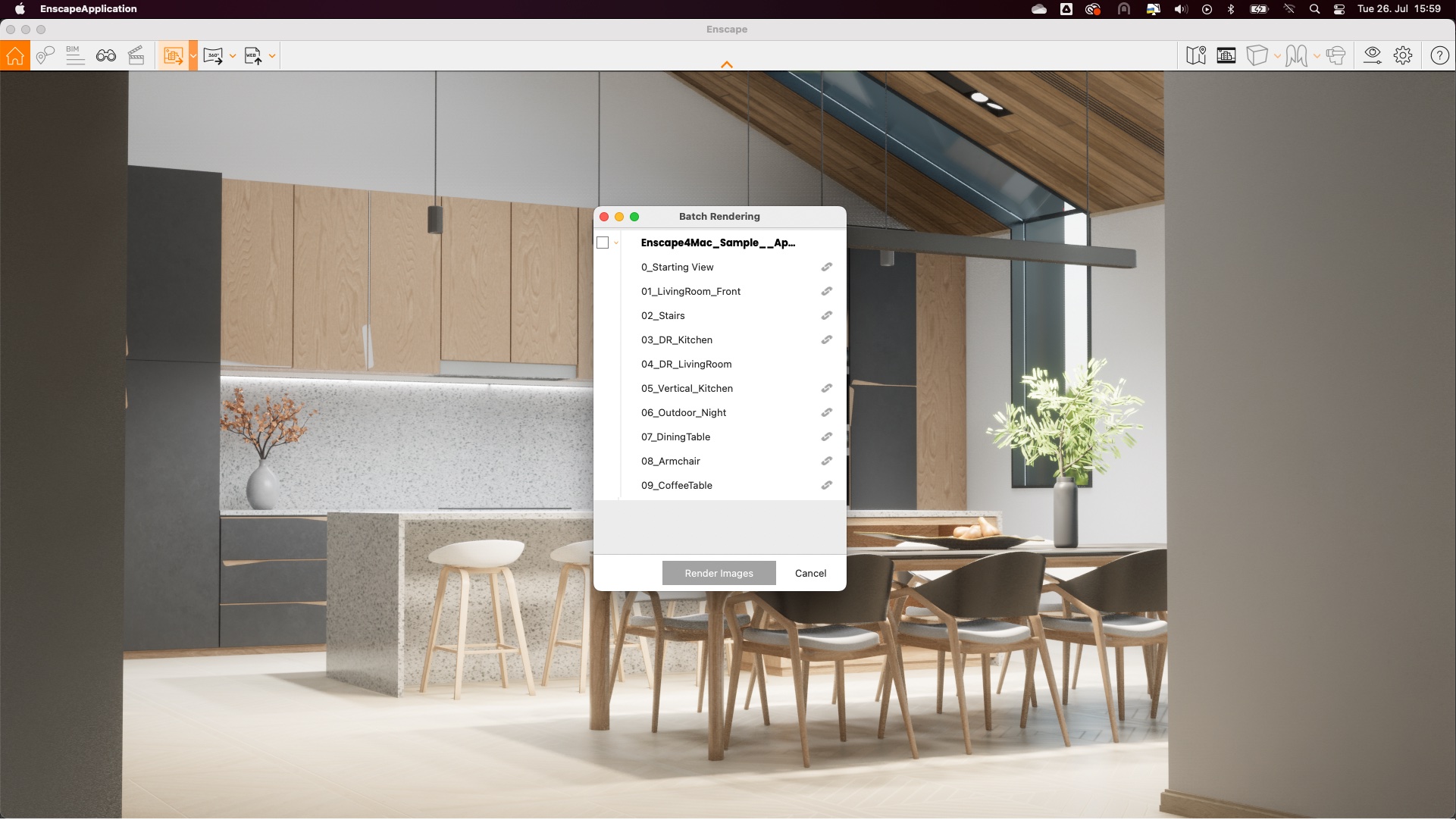Open the BIM information panel
Viewport: 1456px width, 820px height.
tap(75, 55)
